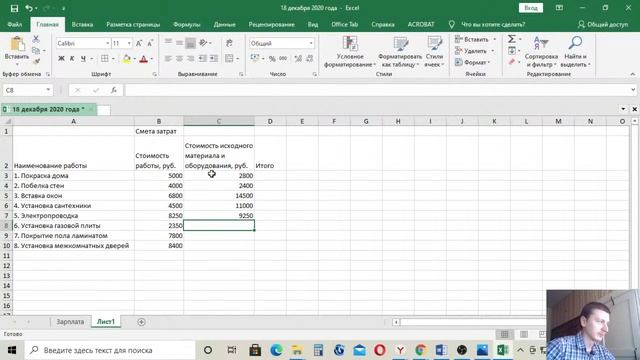Viewport: 640px width, 360px height.
Task: Open the Файл menu
Action: coord(15,24)
